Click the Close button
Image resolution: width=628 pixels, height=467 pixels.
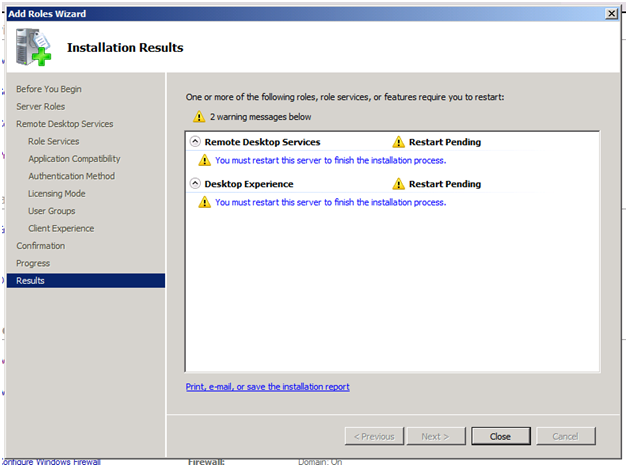point(501,436)
